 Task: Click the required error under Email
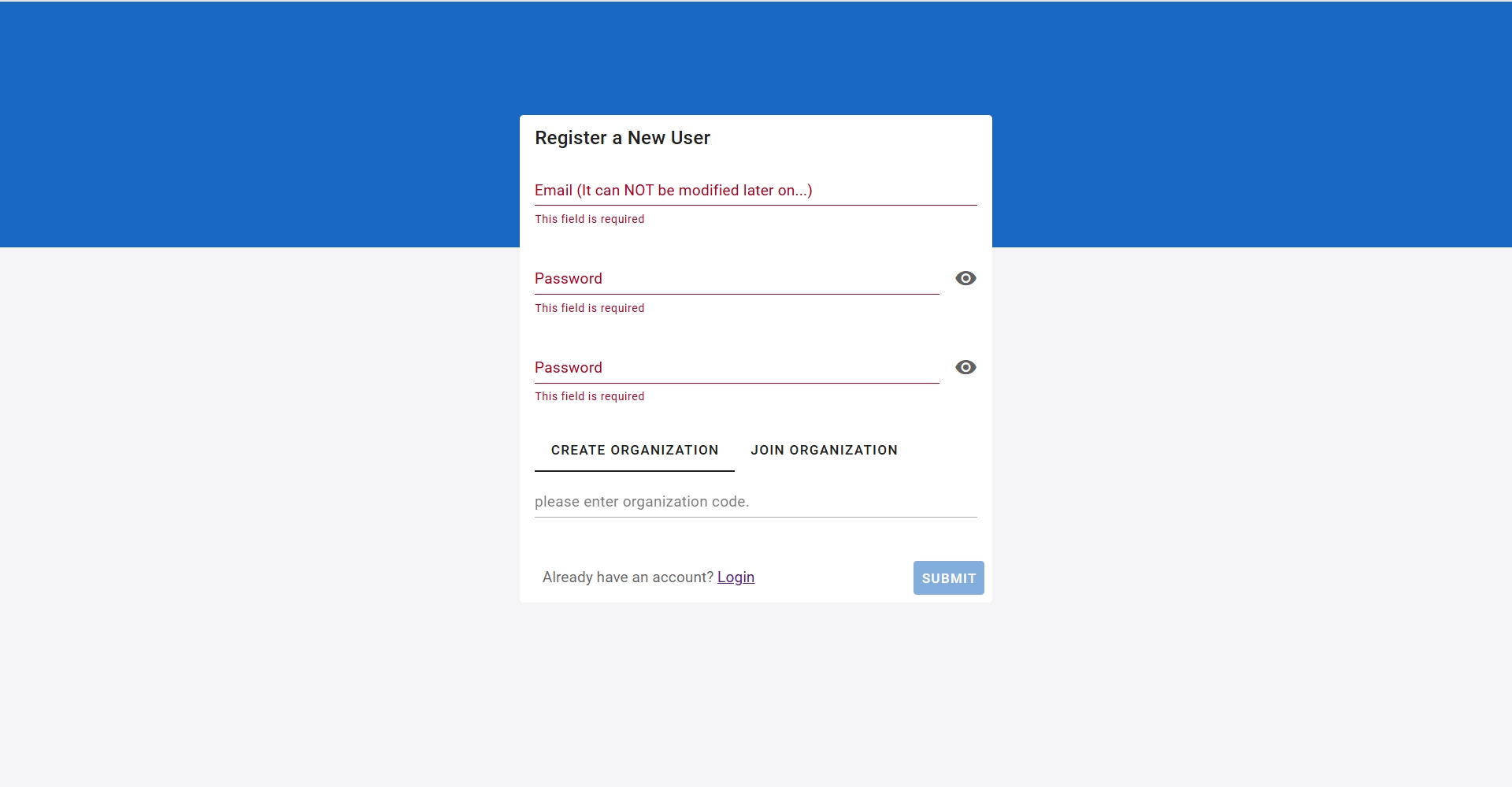click(589, 219)
